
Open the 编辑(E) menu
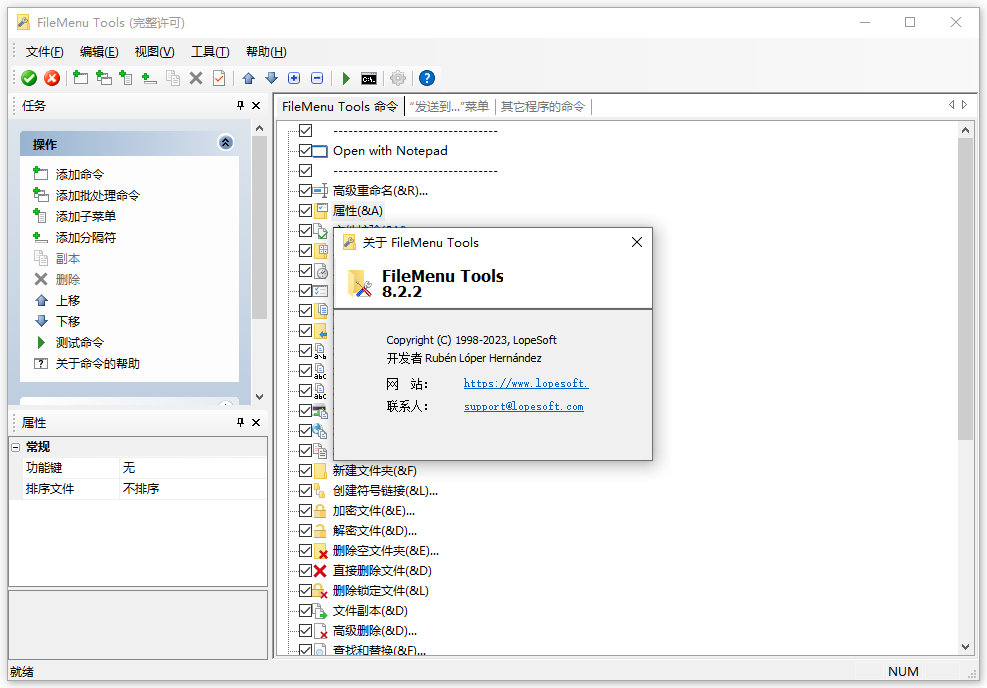click(x=99, y=52)
